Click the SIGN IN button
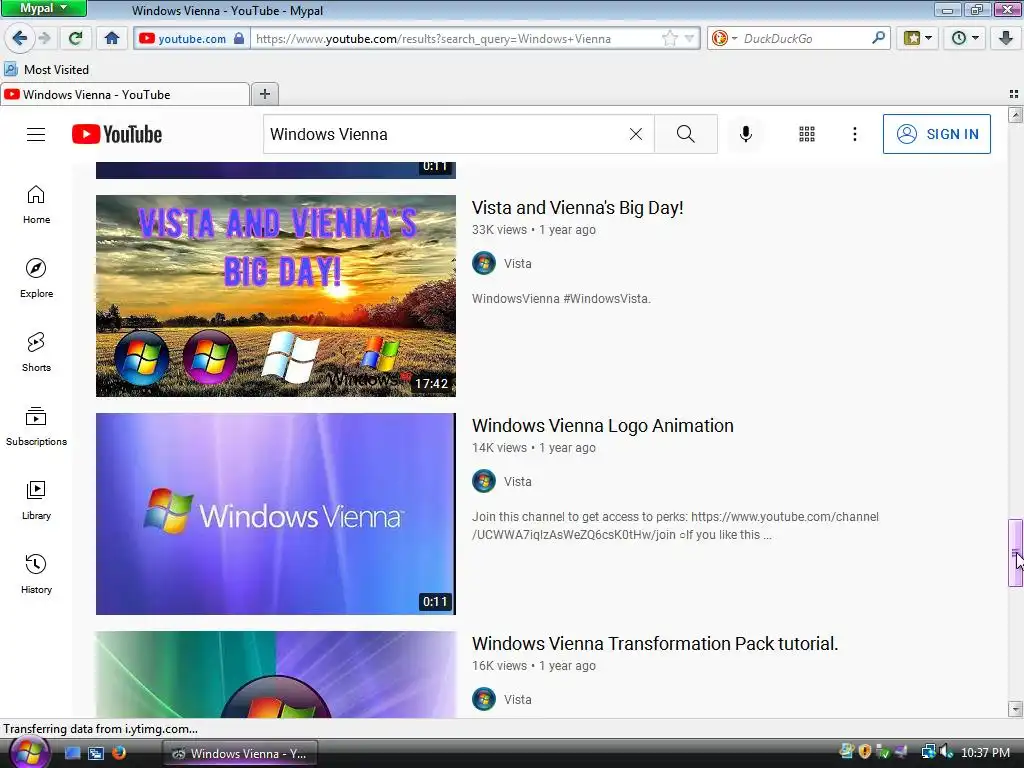 pos(936,134)
